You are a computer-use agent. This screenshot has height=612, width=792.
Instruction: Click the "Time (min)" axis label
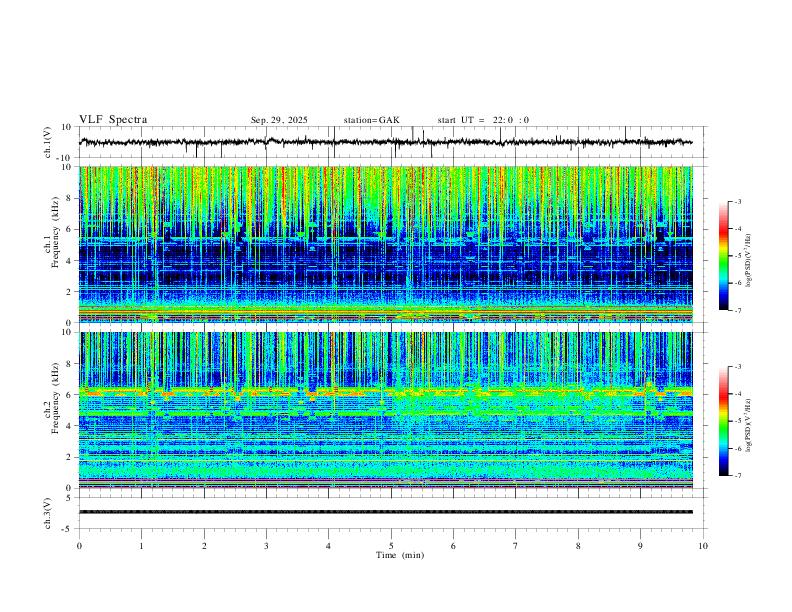(x=400, y=555)
